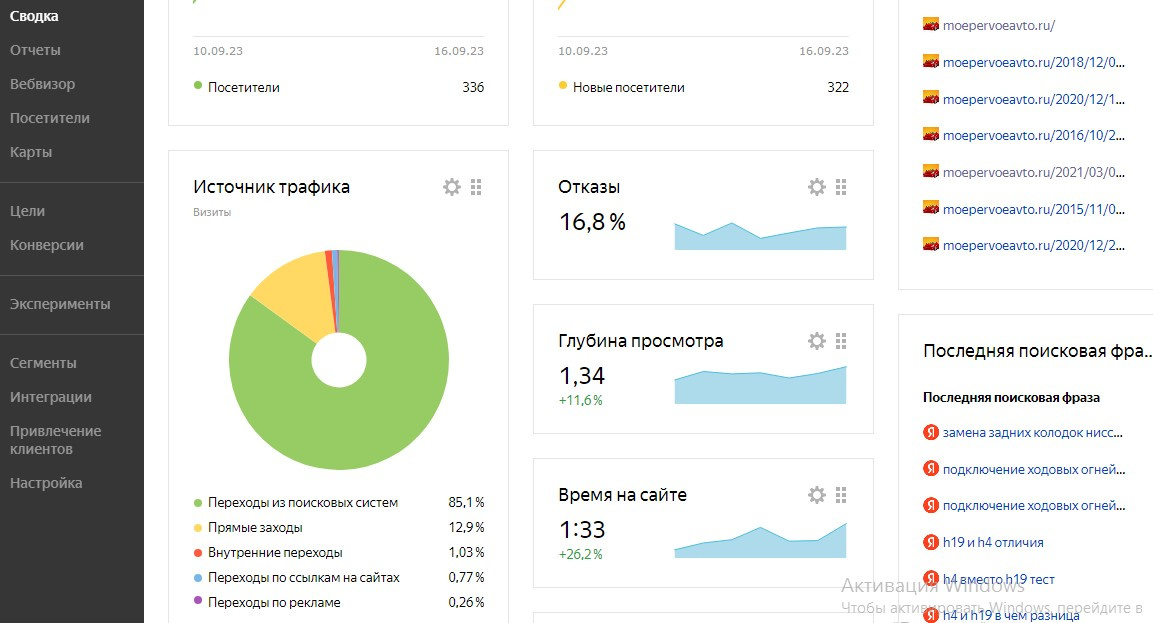Click Yandex icon beside h4 вместо h19 тест
The width and height of the screenshot is (1153, 623).
(931, 579)
